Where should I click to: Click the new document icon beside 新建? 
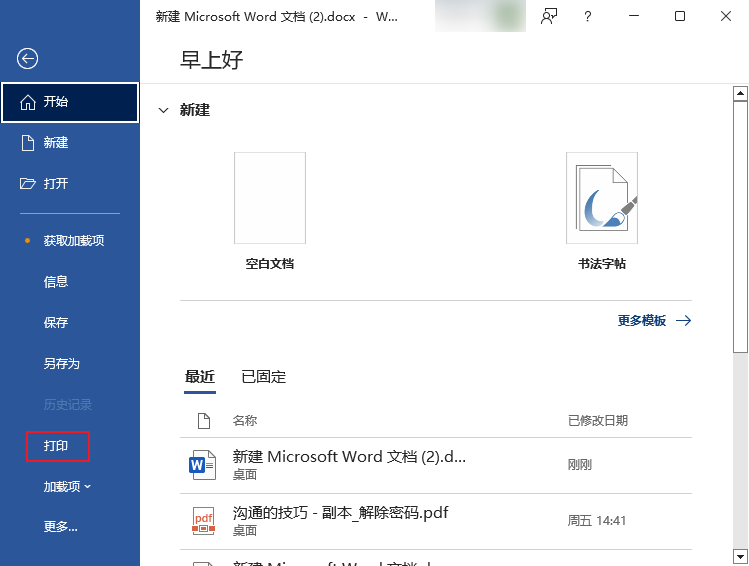(28, 143)
